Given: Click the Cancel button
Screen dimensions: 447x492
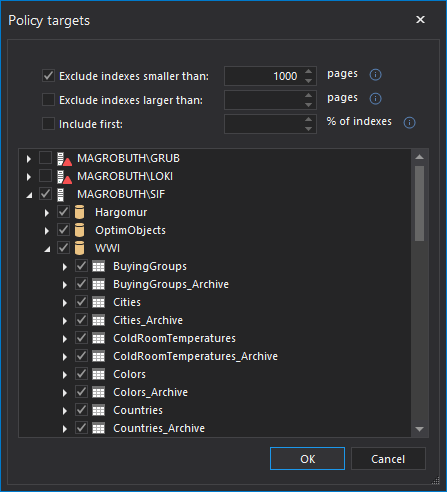Looking at the screenshot, I should point(388,459).
